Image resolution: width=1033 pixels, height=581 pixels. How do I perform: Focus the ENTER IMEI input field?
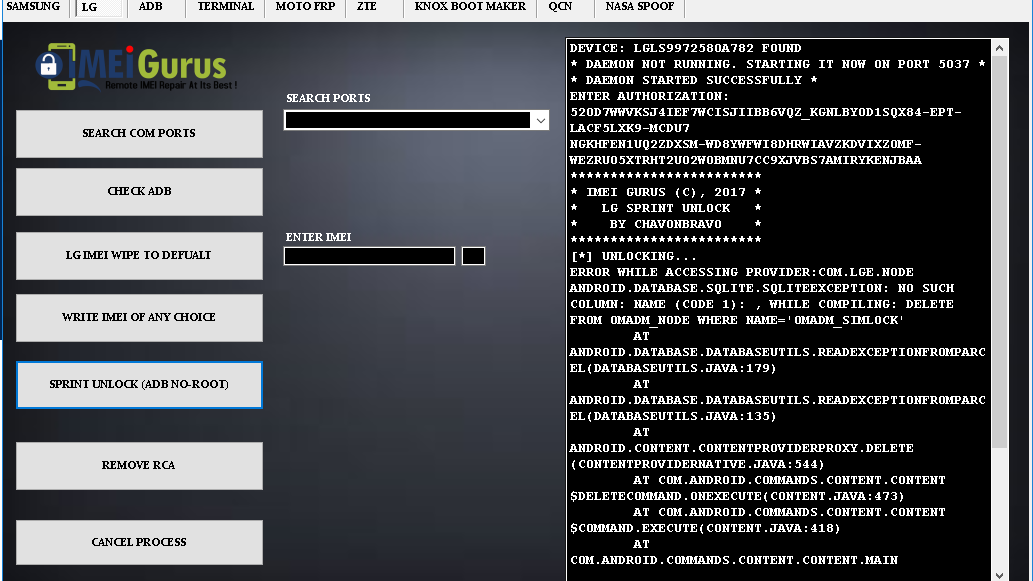click(369, 256)
